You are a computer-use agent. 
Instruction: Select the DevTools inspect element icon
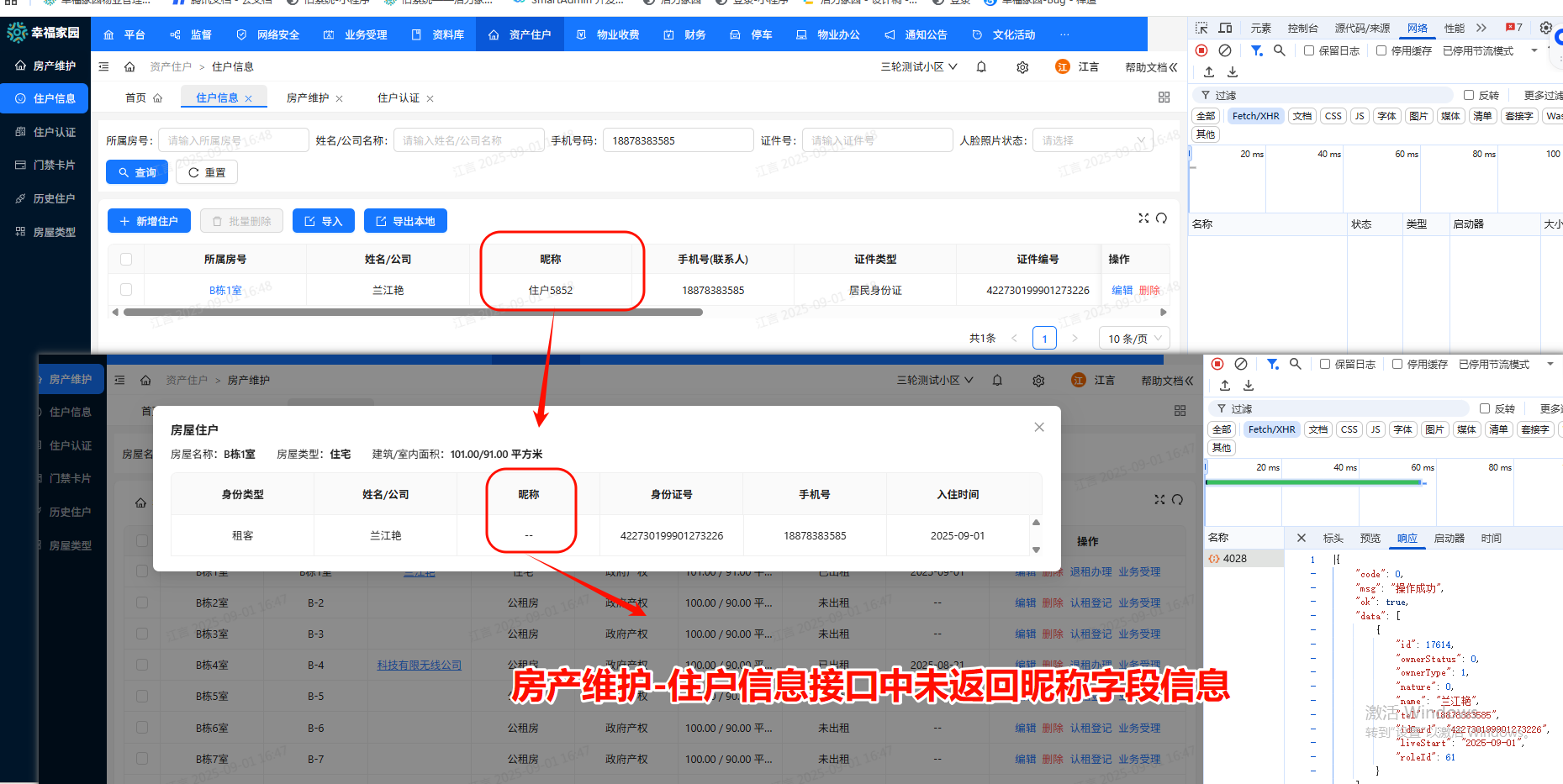point(1201,27)
